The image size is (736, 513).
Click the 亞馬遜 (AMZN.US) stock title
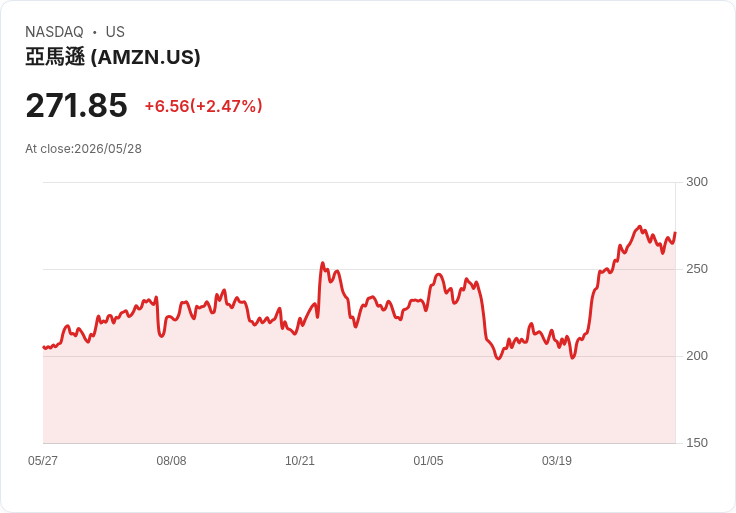click(113, 57)
